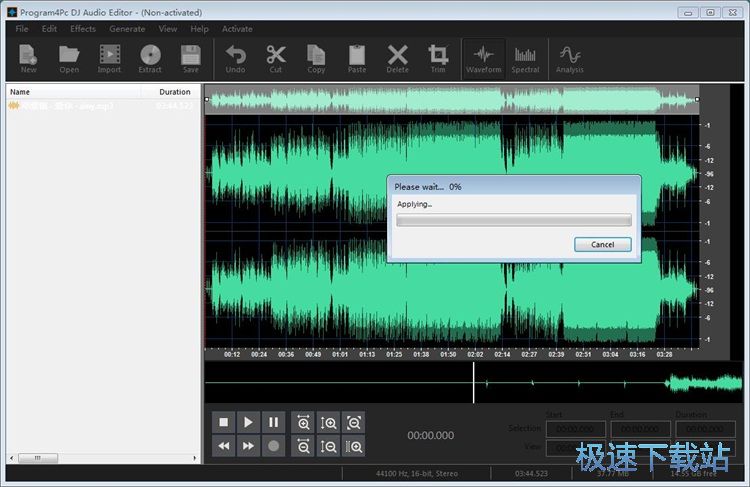750x487 pixels.
Task: Click the zoom-to-selection icon
Action: 353,446
